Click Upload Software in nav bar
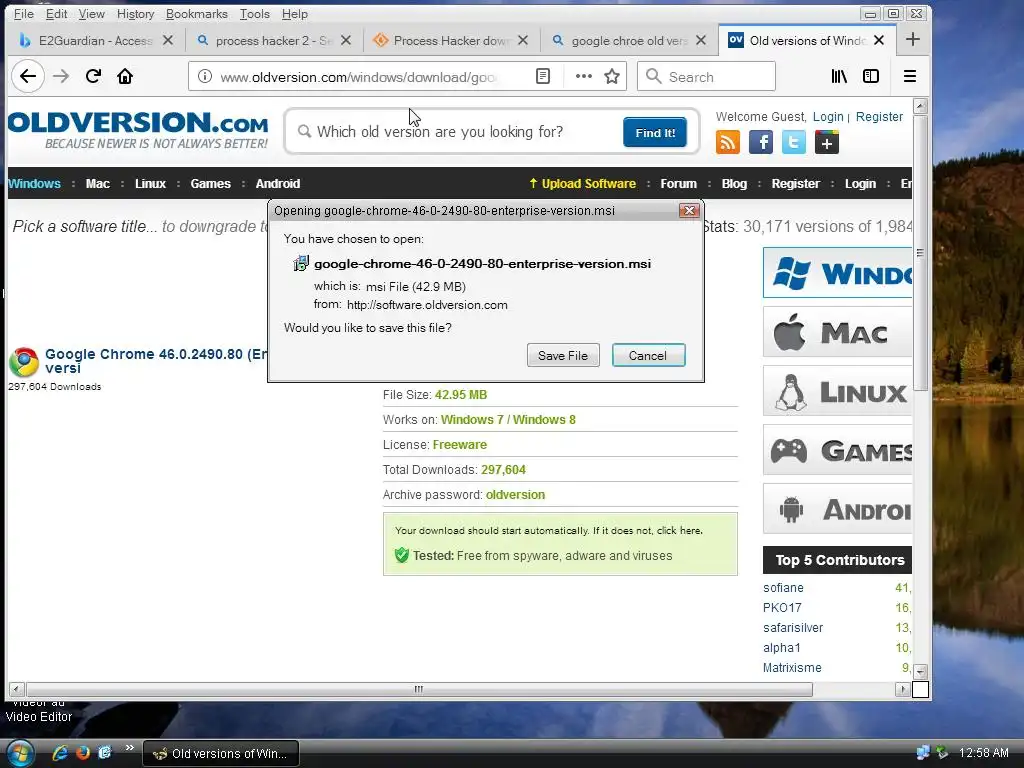The image size is (1024, 768). 583,184
